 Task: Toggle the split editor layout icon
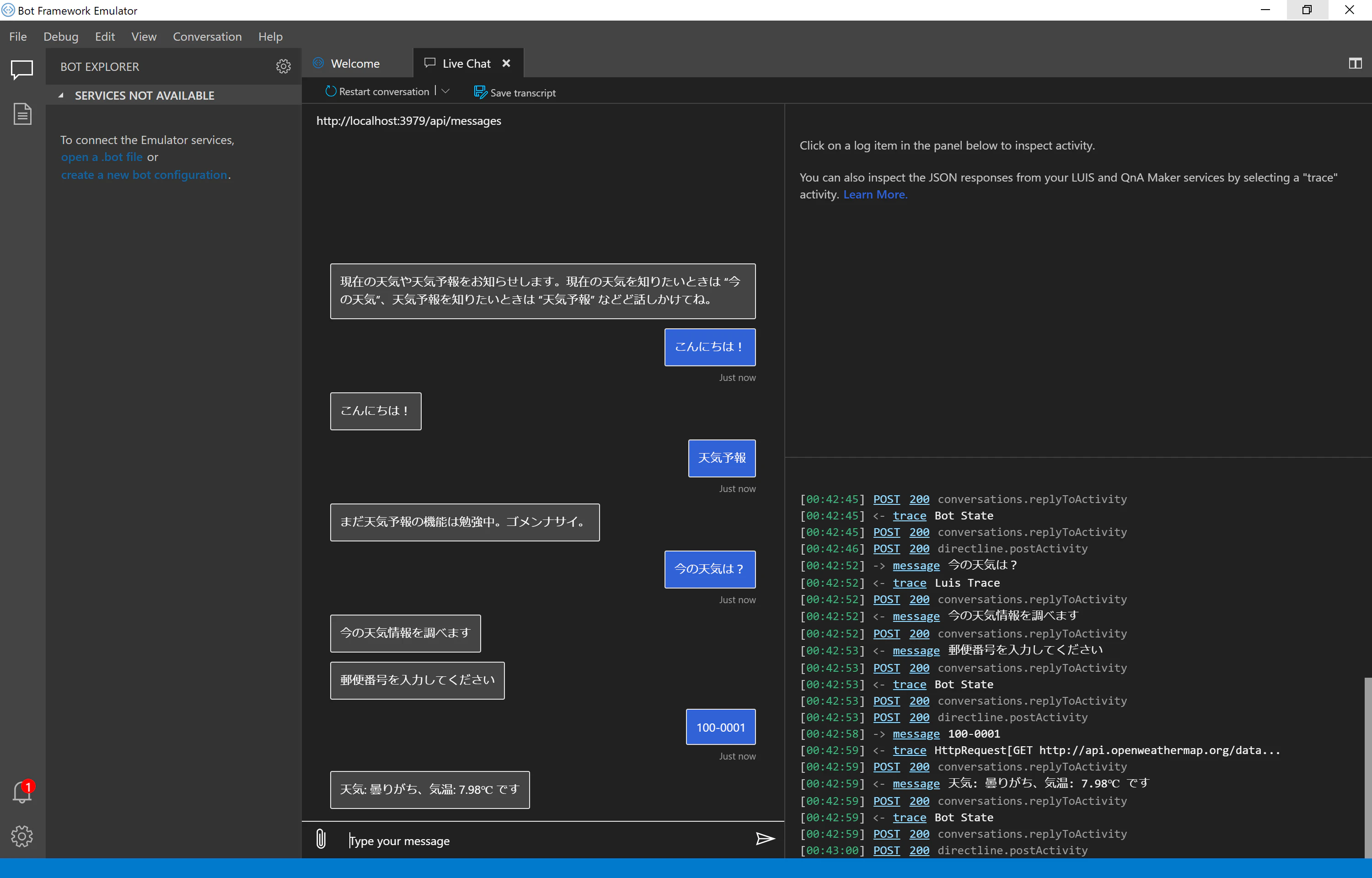pyautogui.click(x=1355, y=63)
